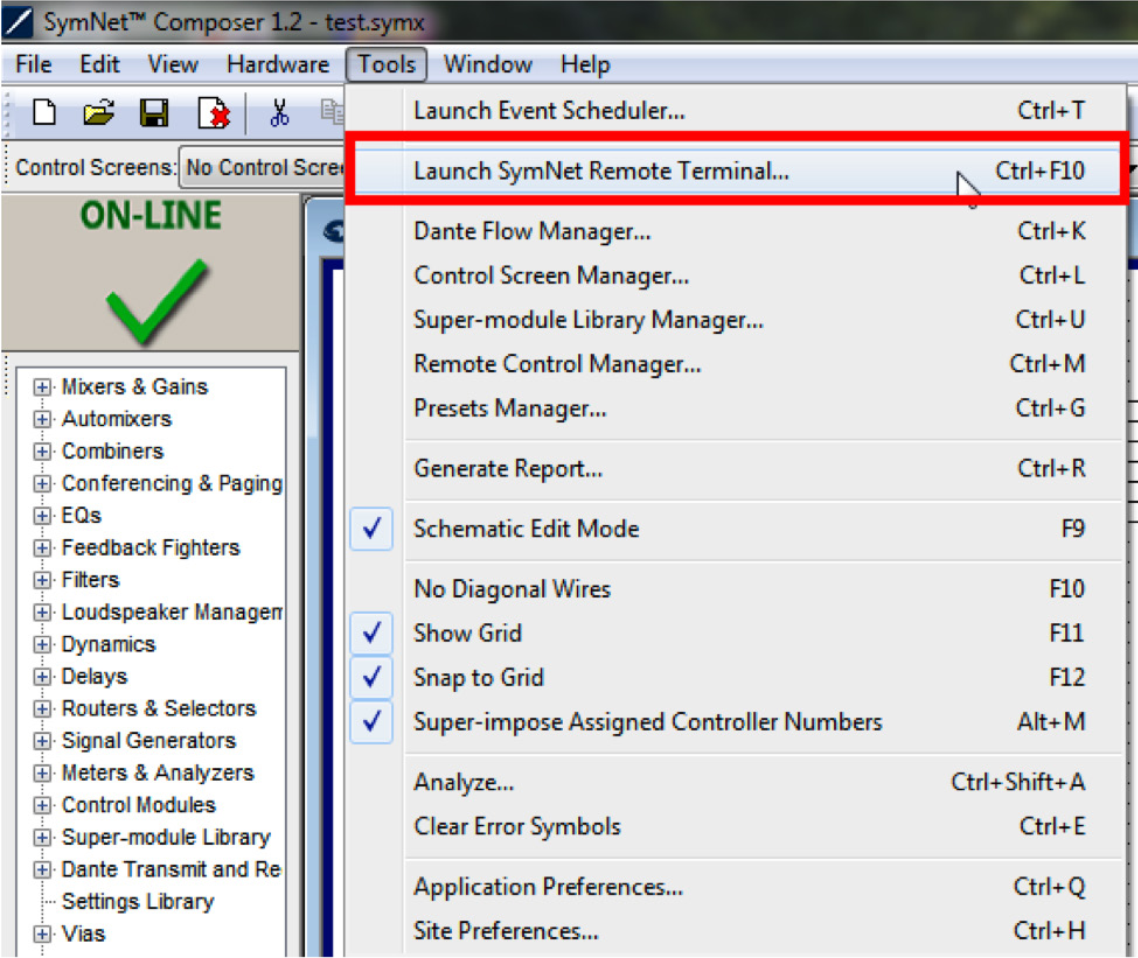
Task: Click the Open folder toolbar icon
Action: pos(99,113)
